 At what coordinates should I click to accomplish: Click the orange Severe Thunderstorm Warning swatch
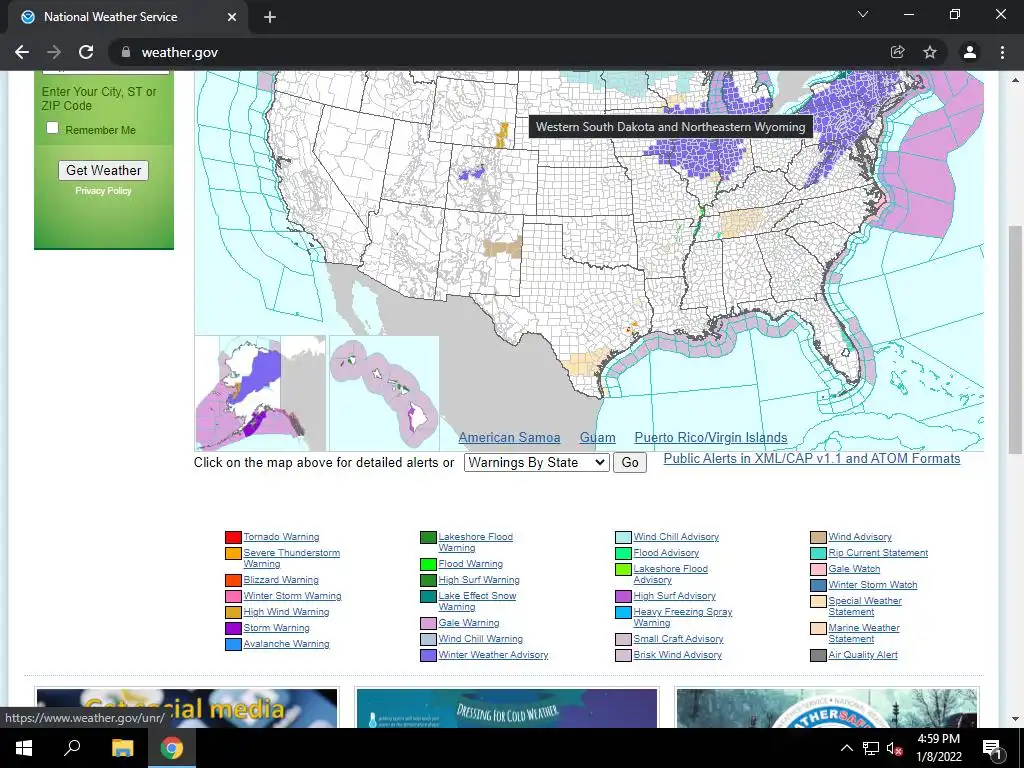click(233, 554)
